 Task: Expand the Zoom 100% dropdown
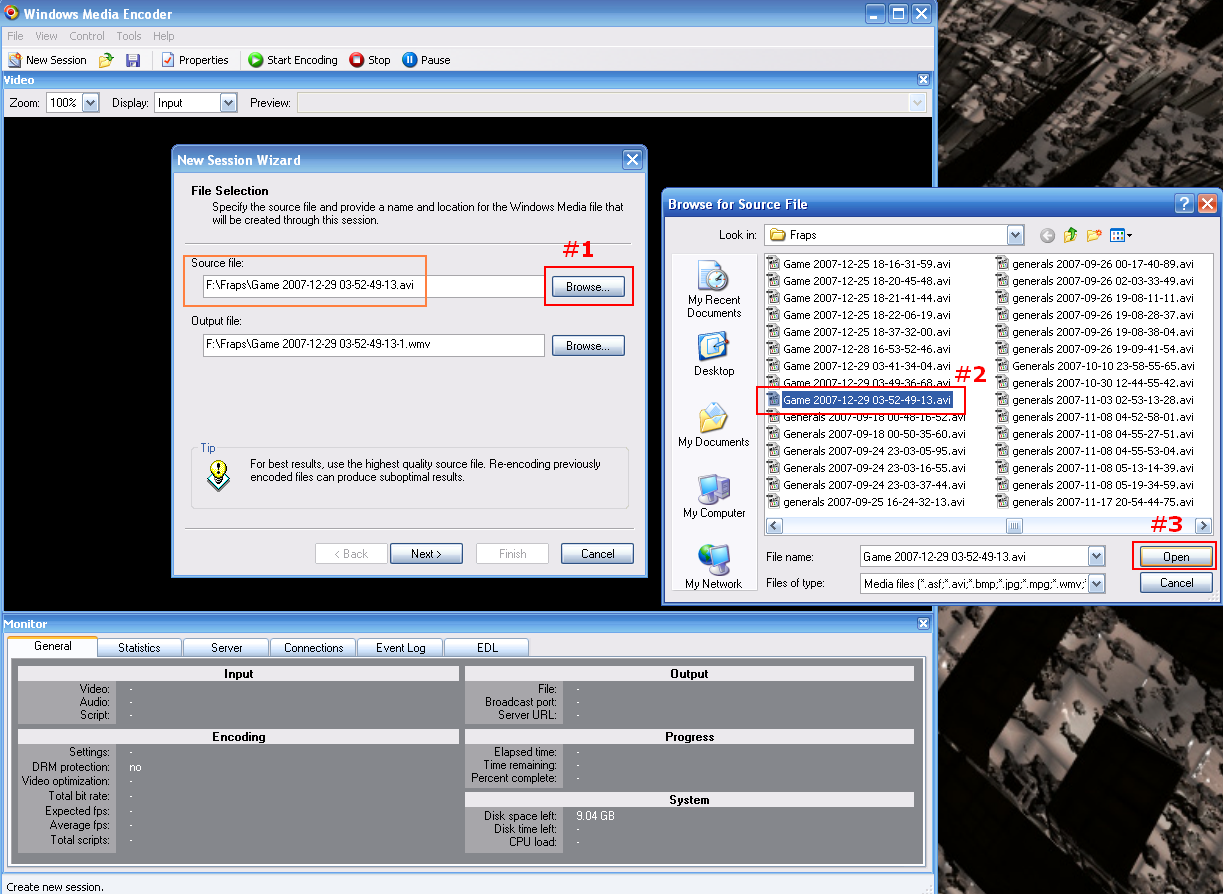[90, 103]
